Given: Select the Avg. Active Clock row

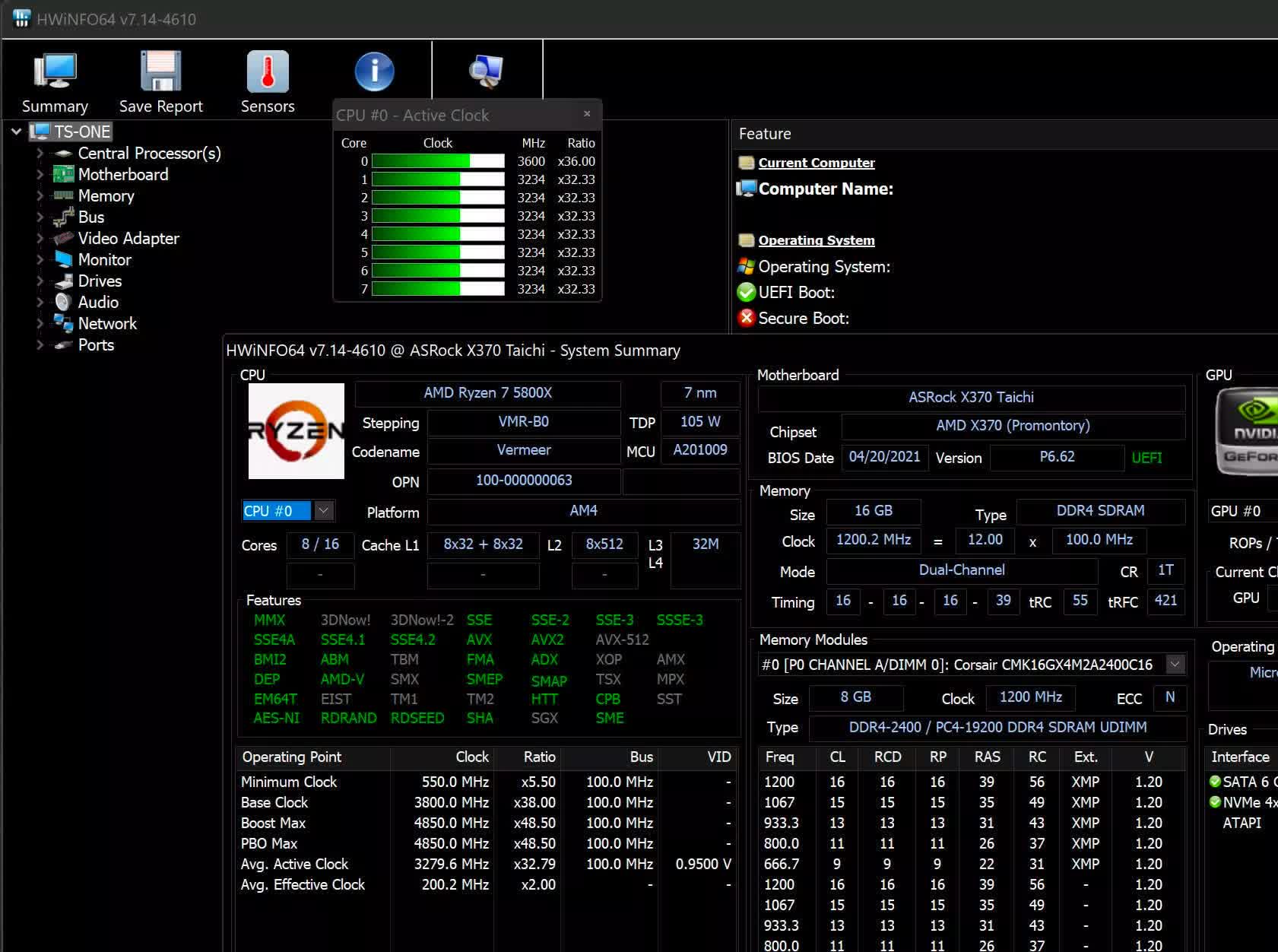Looking at the screenshot, I should coord(487,864).
